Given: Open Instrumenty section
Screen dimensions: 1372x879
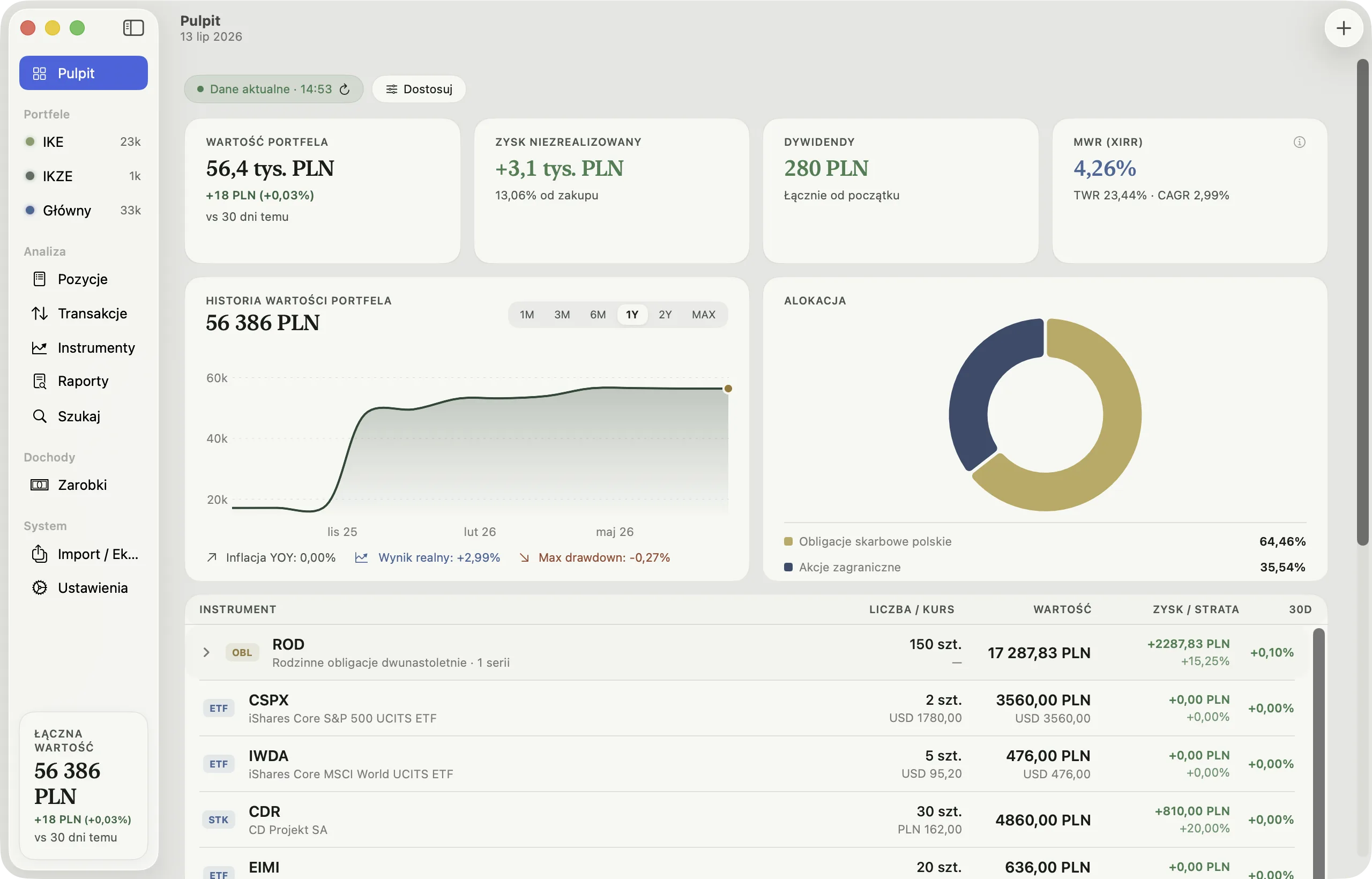Looking at the screenshot, I should coord(83,348).
